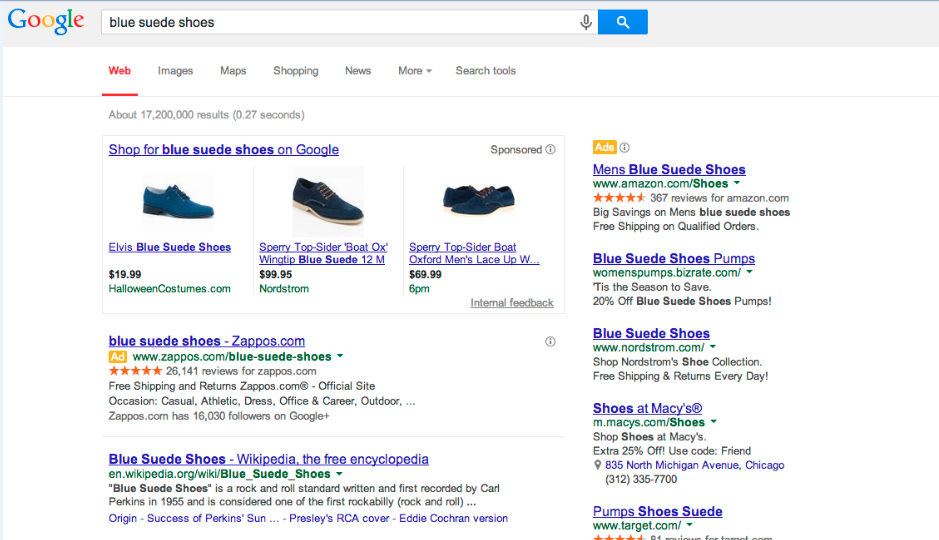Click the info icon next to Sponsored
Viewport: 939px width, 540px height.
click(550, 149)
